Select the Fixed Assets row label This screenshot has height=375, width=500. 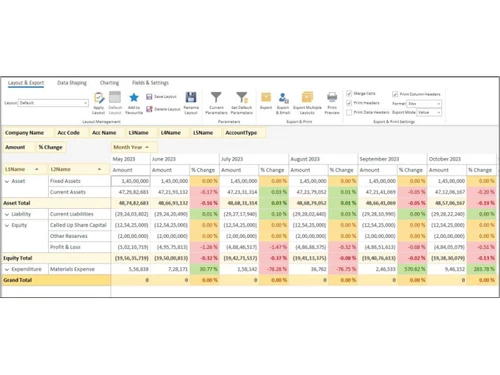(x=79, y=181)
